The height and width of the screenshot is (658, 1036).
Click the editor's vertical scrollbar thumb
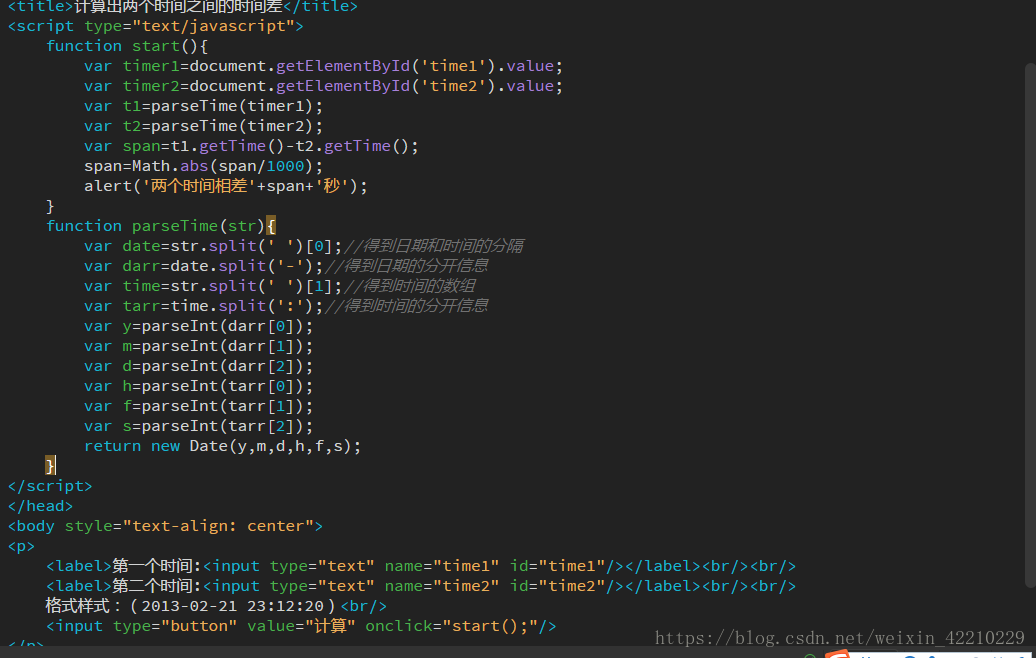1030,325
